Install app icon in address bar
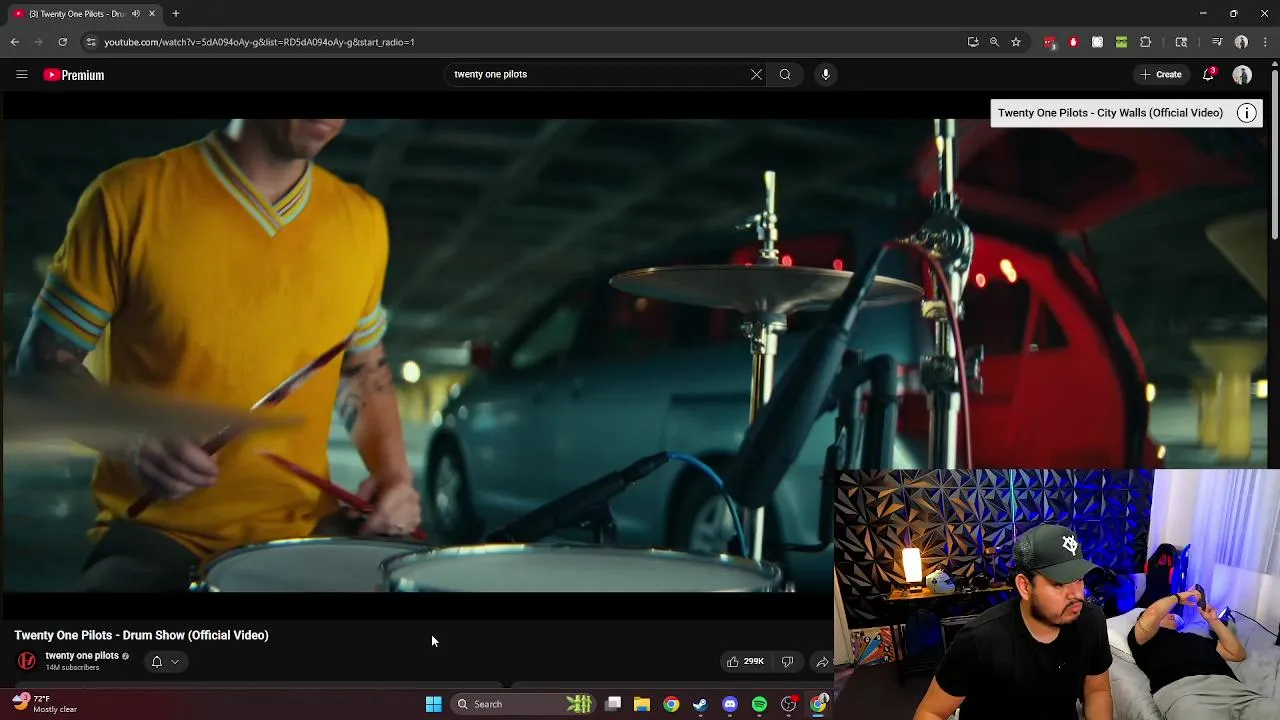This screenshot has width=1280, height=720. [973, 42]
